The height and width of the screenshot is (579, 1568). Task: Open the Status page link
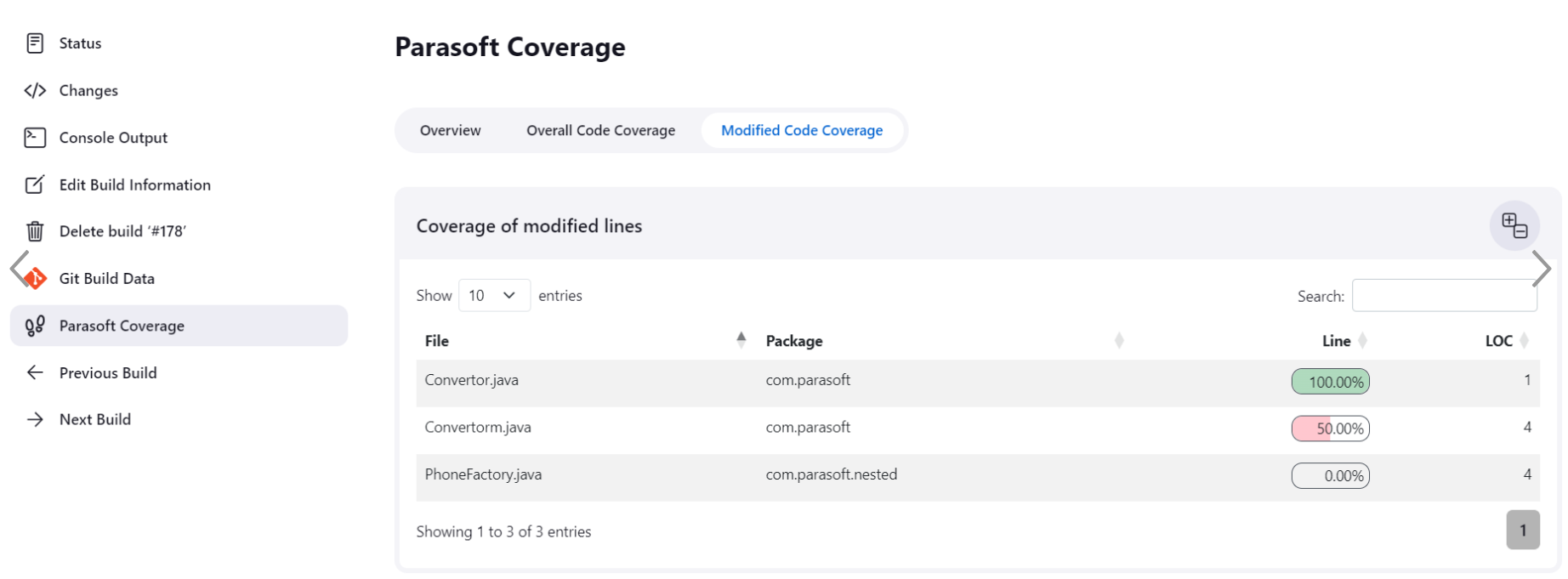point(80,43)
